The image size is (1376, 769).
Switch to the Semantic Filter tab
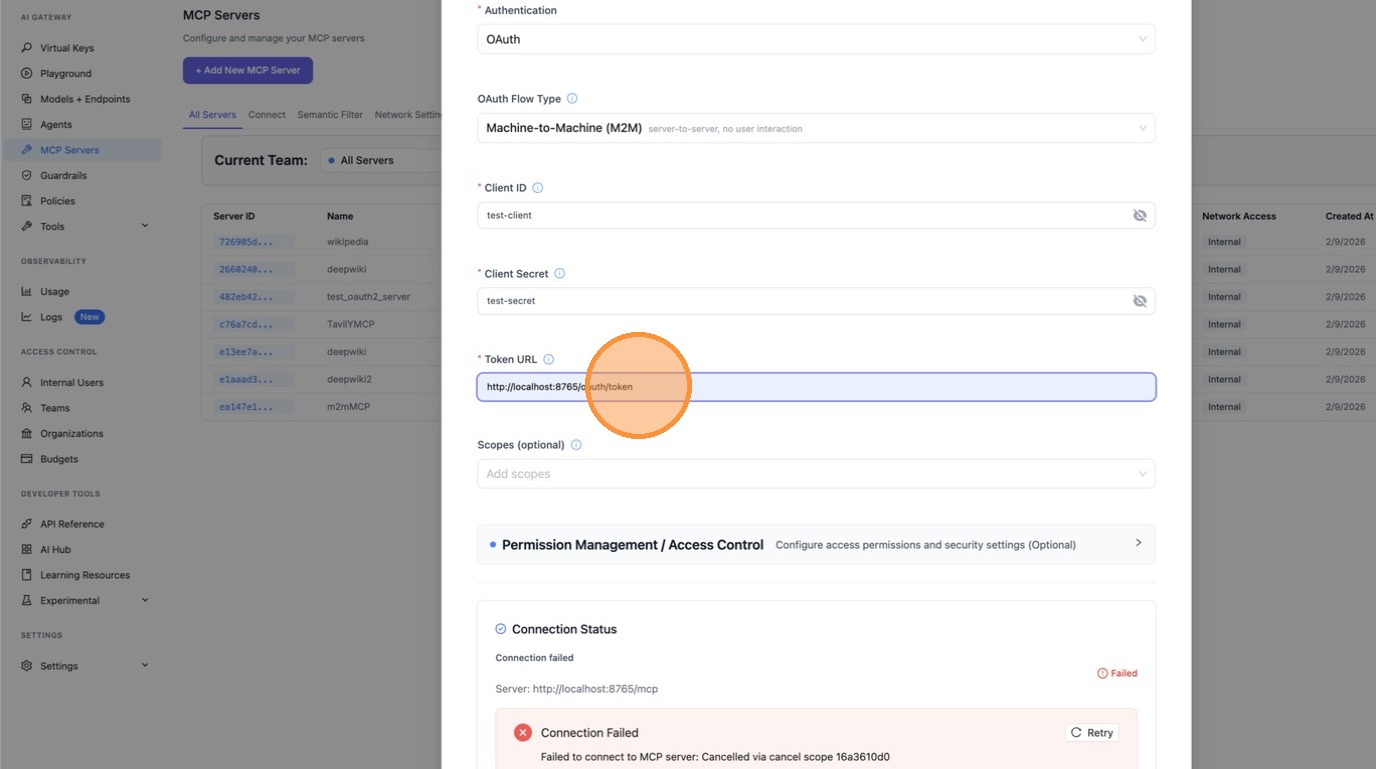(330, 115)
